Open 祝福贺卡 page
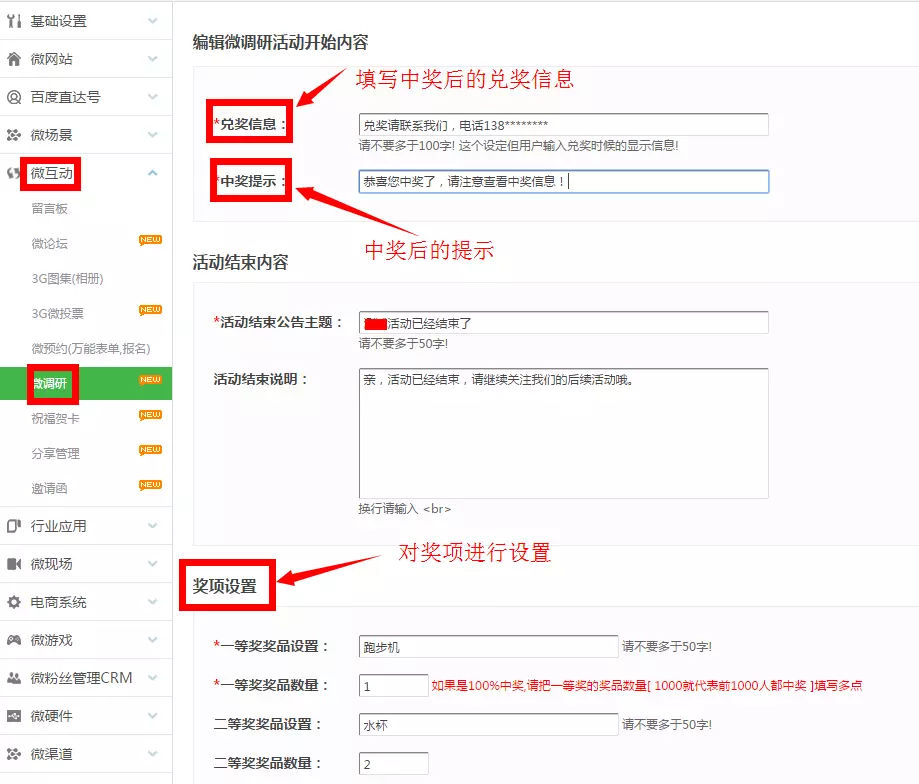 tap(55, 418)
